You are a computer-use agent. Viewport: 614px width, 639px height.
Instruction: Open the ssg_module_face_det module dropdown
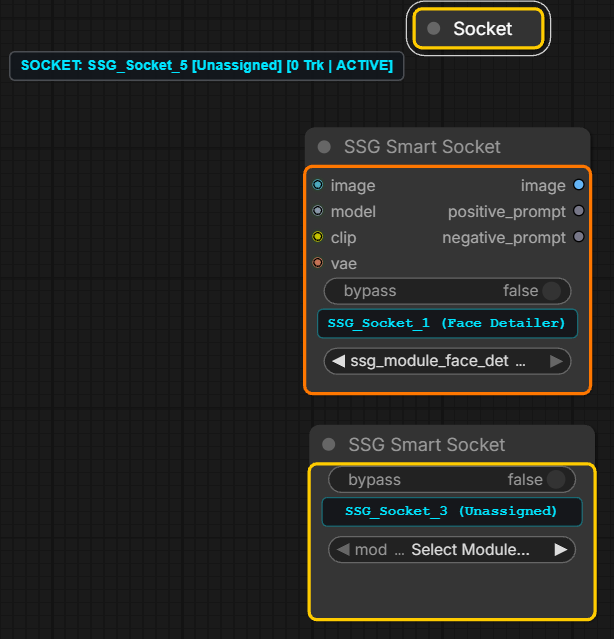[x=447, y=361]
